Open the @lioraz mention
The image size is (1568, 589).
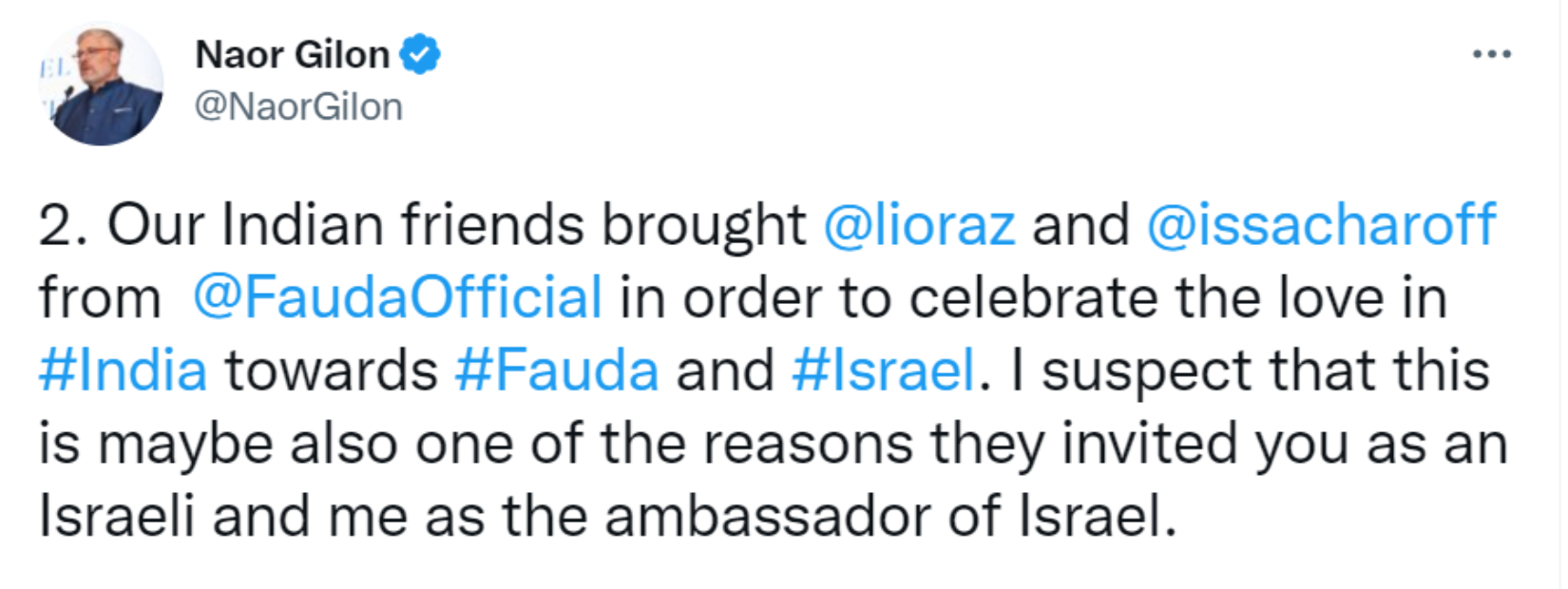click(x=919, y=225)
